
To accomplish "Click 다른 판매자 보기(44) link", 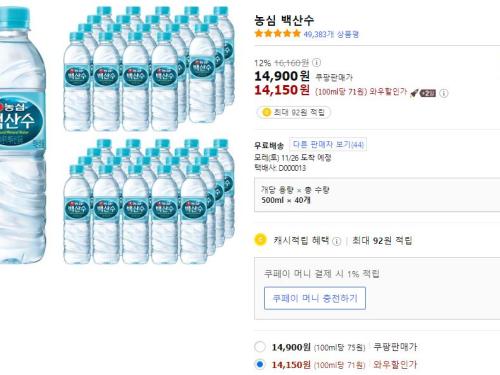I will coord(328,144).
